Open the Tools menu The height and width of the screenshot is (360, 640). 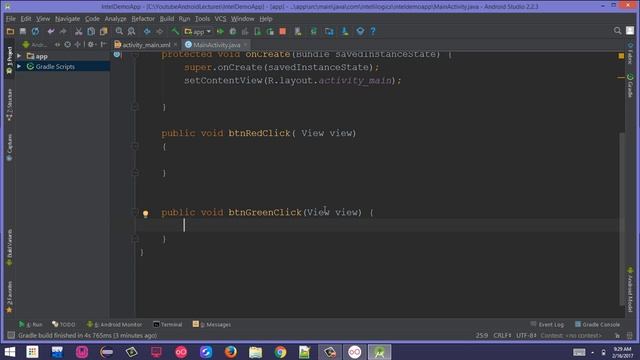pyautogui.click(x=202, y=19)
